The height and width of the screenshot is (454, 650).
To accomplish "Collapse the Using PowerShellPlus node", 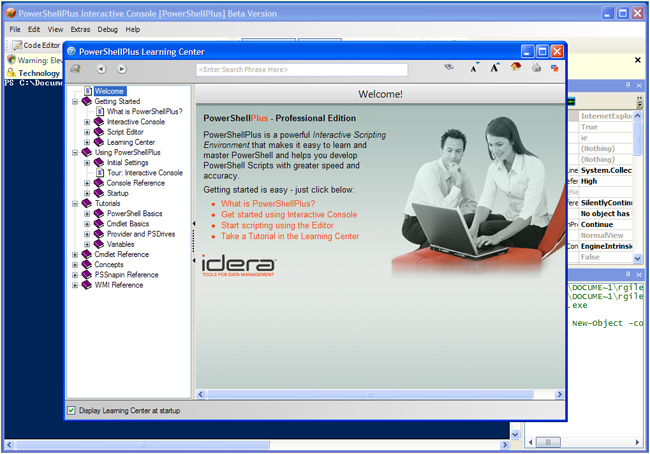I will 75,153.
